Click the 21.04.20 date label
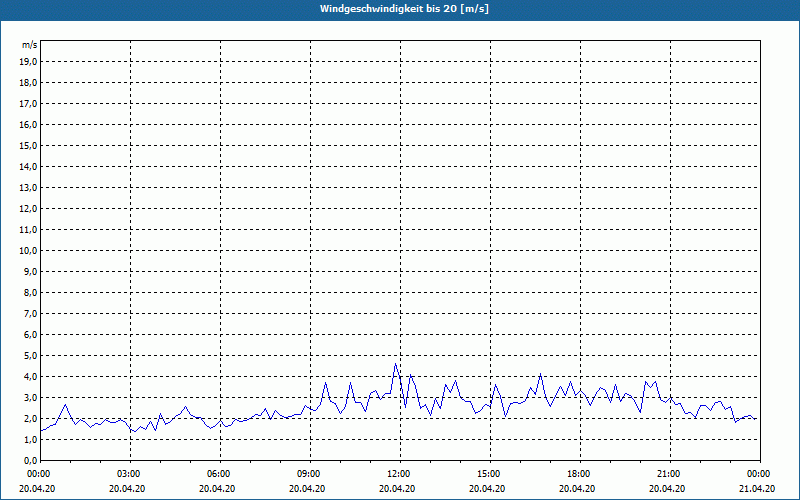The height and width of the screenshot is (500, 800). (x=758, y=489)
